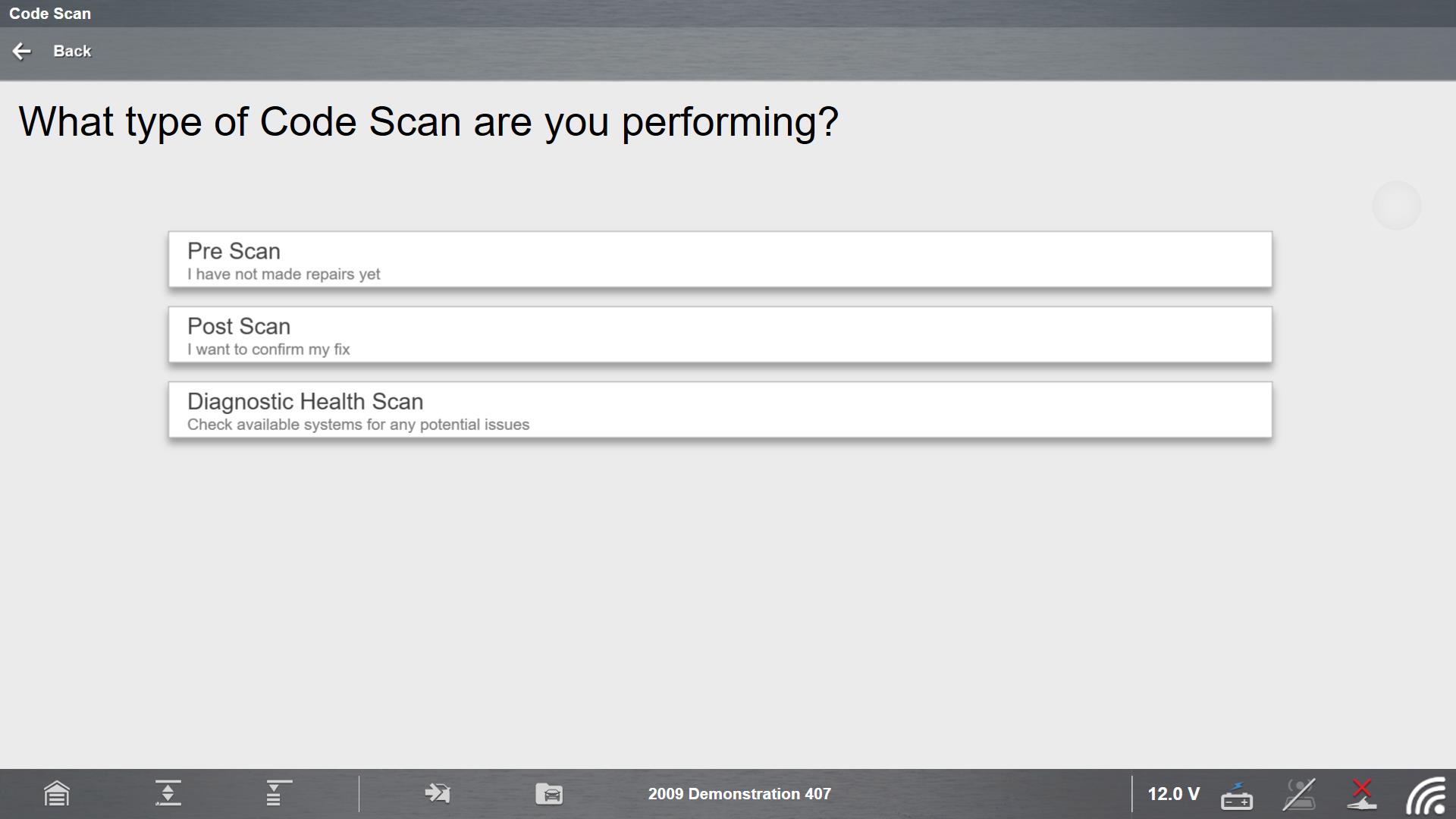Go to home garage icon
Screen dimensions: 1456x819
tap(57, 794)
